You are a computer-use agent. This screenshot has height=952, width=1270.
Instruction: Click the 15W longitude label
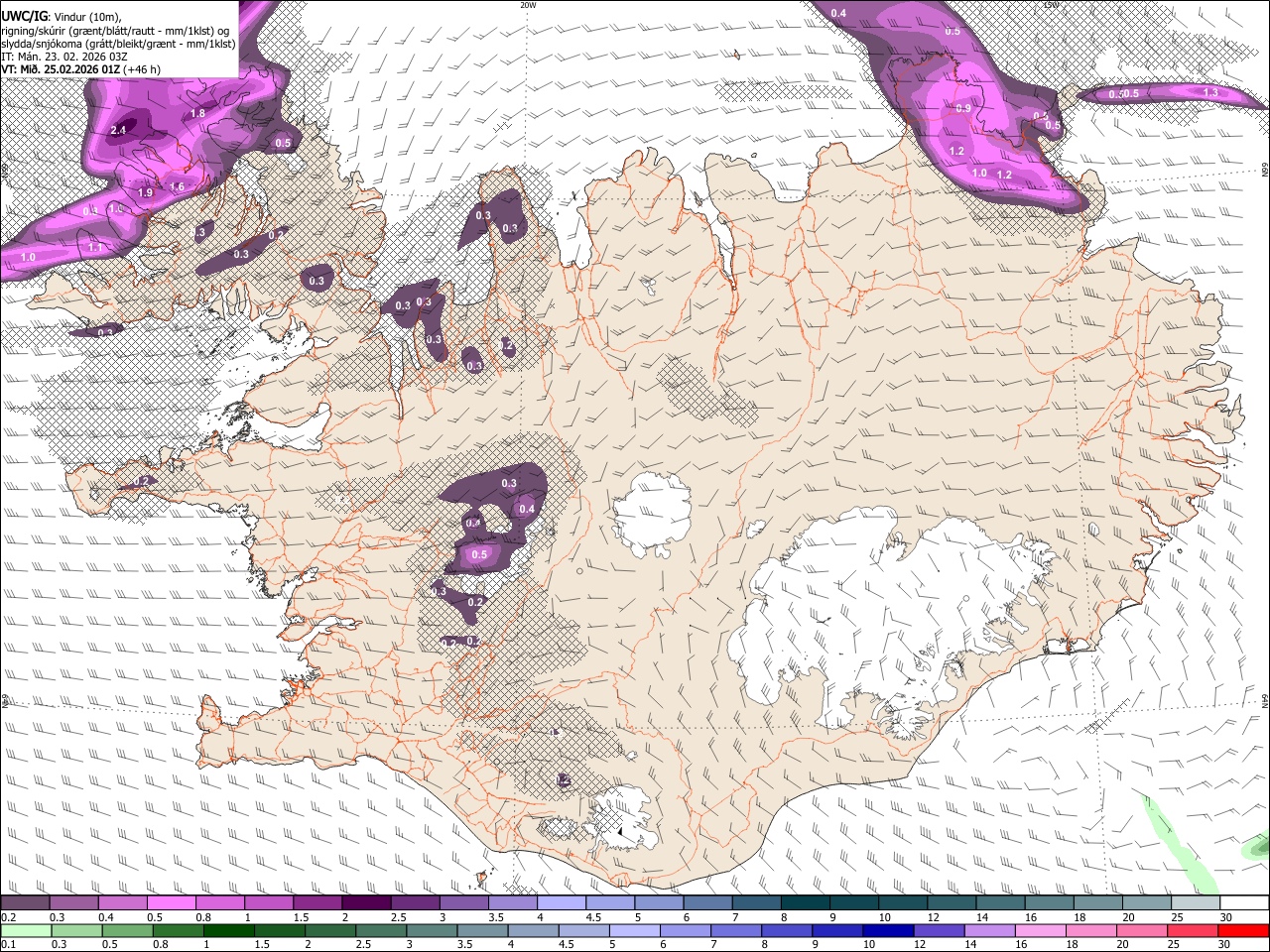(x=1051, y=5)
